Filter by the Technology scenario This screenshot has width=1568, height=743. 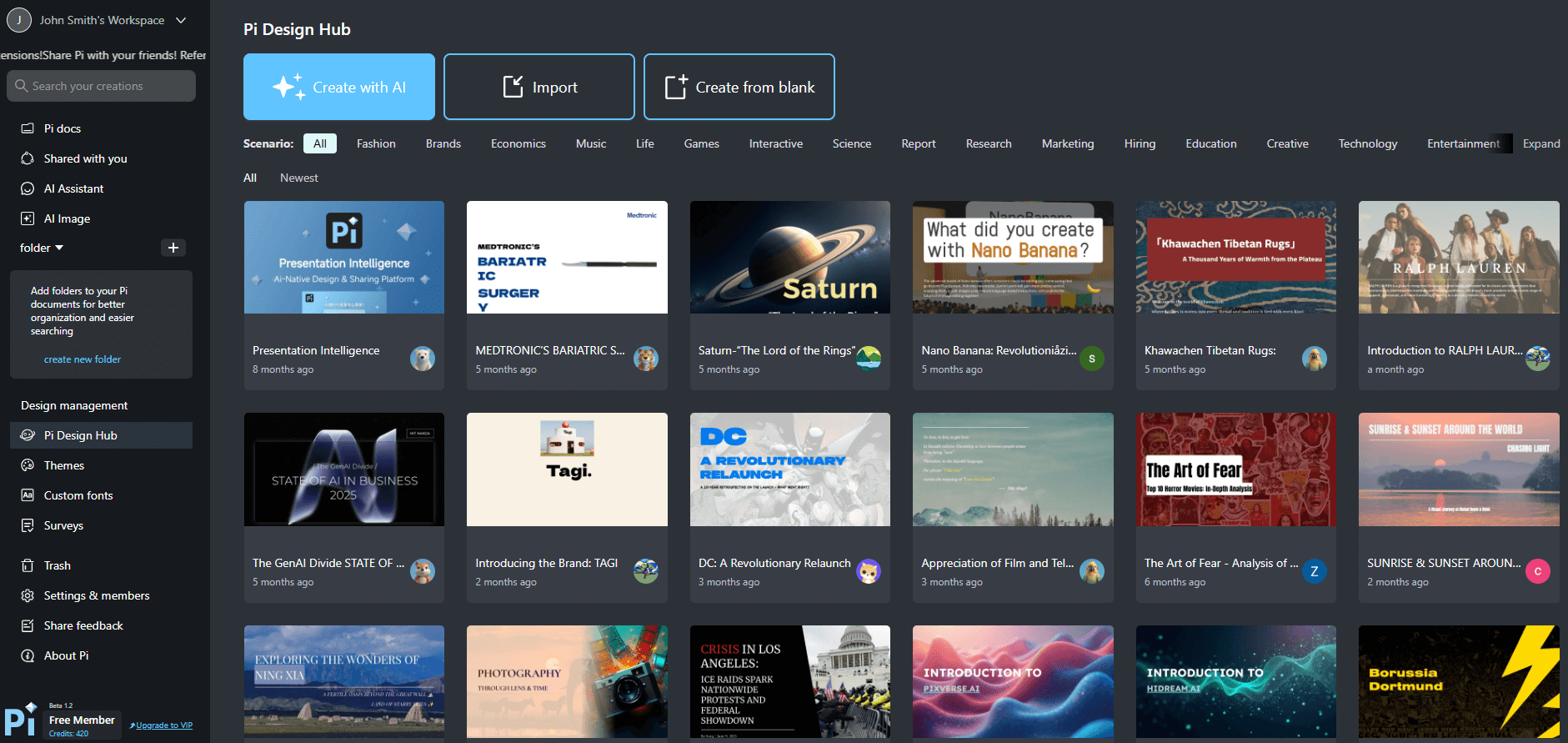[x=1367, y=143]
